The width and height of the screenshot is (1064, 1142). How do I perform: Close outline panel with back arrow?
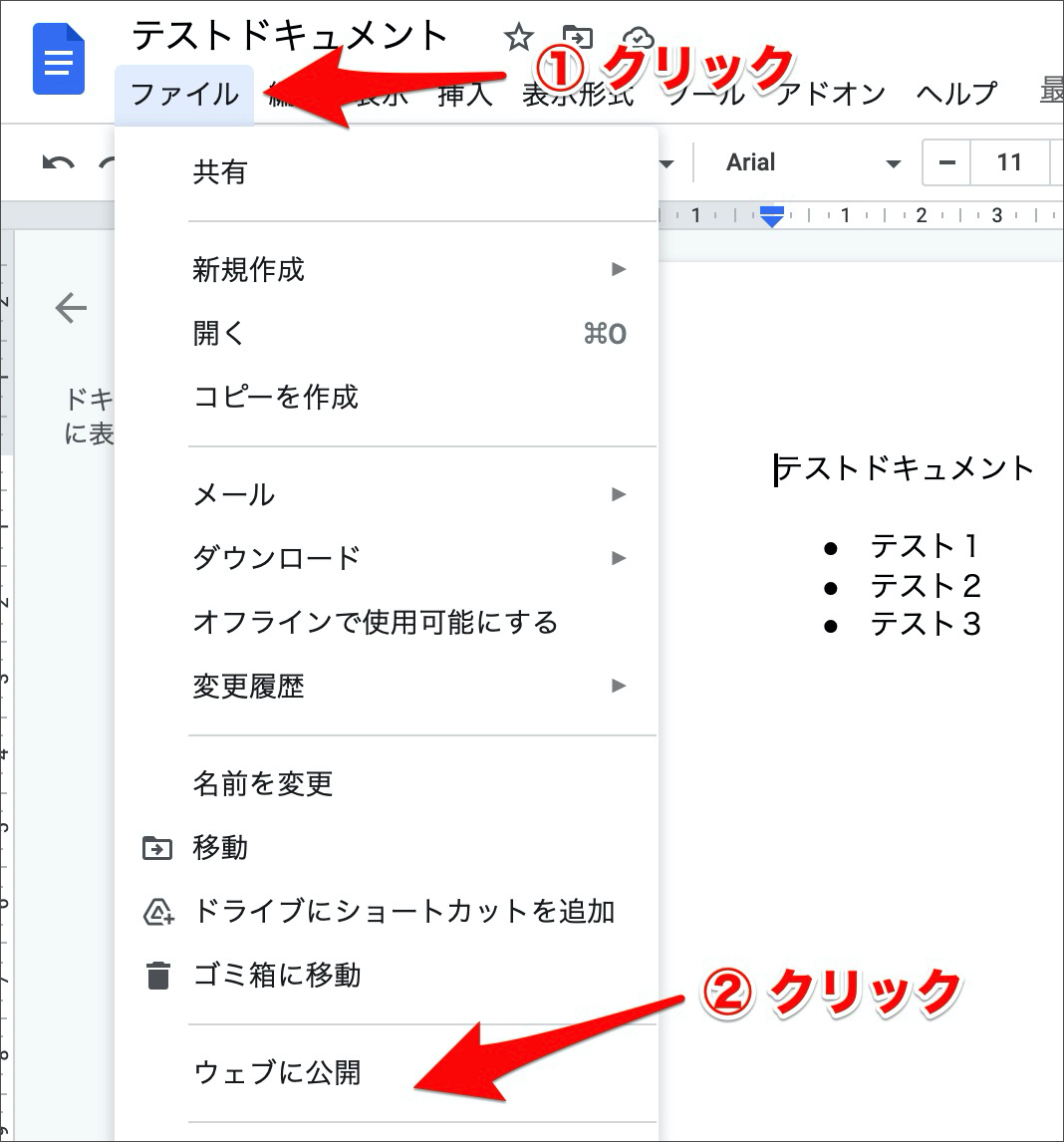tap(72, 308)
